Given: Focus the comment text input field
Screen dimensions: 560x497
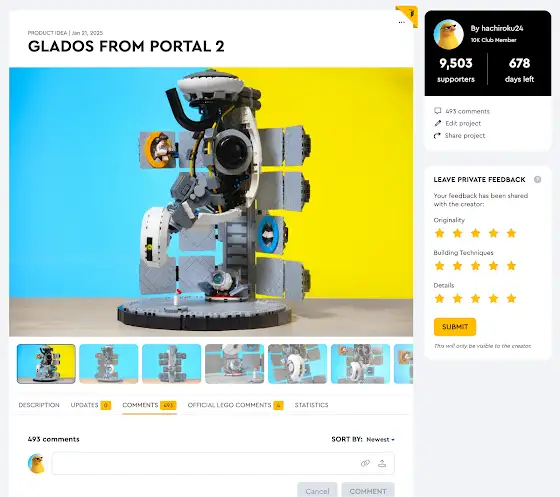Looking at the screenshot, I should tap(205, 463).
